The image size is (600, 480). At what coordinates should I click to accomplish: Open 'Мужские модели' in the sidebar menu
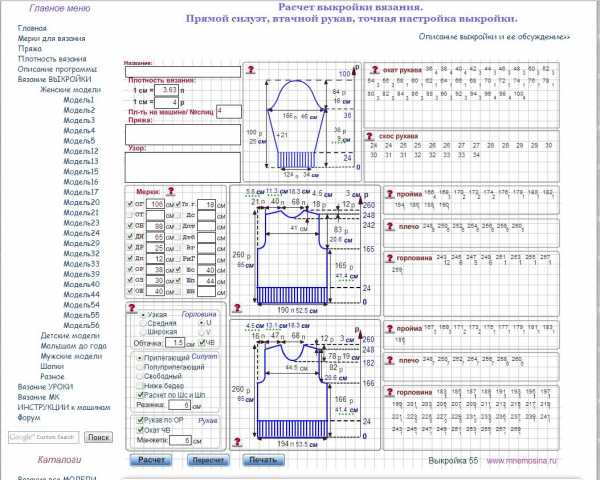[71, 355]
